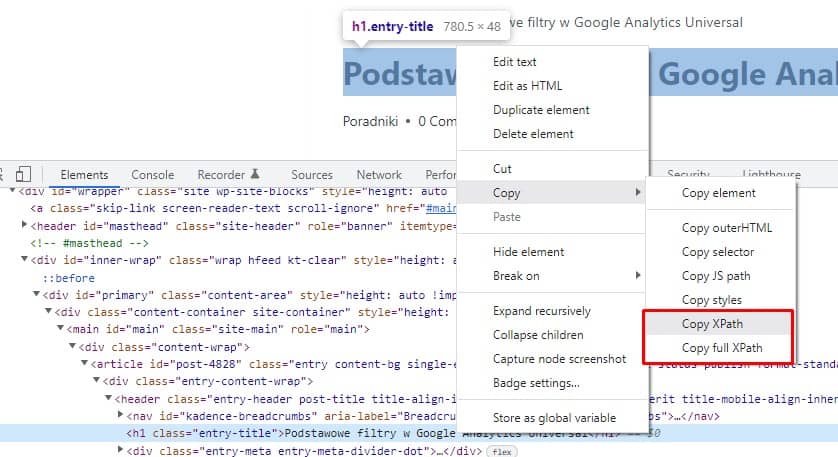Viewport: 838px width, 457px height.
Task: Collapse the div#primary content-area node
Action: click(x=37, y=295)
